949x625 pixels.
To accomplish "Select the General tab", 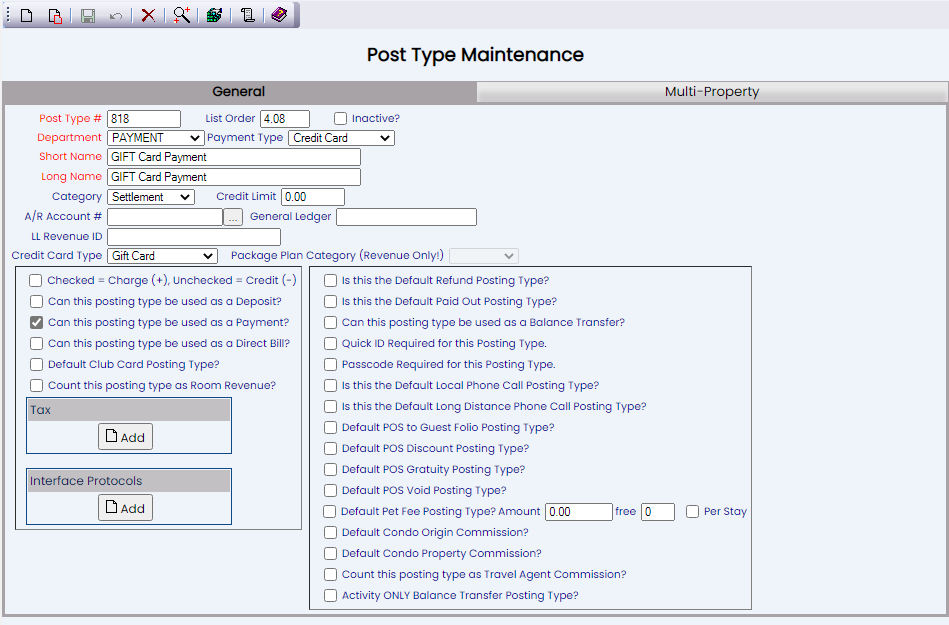I will [x=239, y=92].
